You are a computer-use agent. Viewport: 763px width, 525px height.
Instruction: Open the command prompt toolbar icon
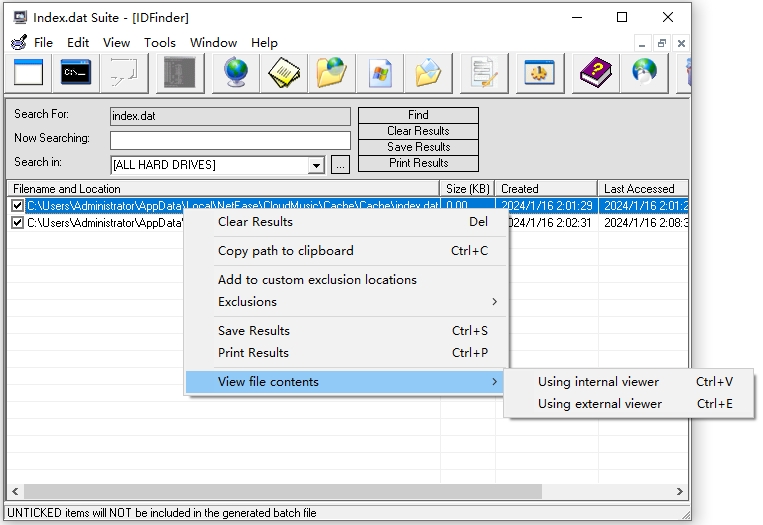76,73
